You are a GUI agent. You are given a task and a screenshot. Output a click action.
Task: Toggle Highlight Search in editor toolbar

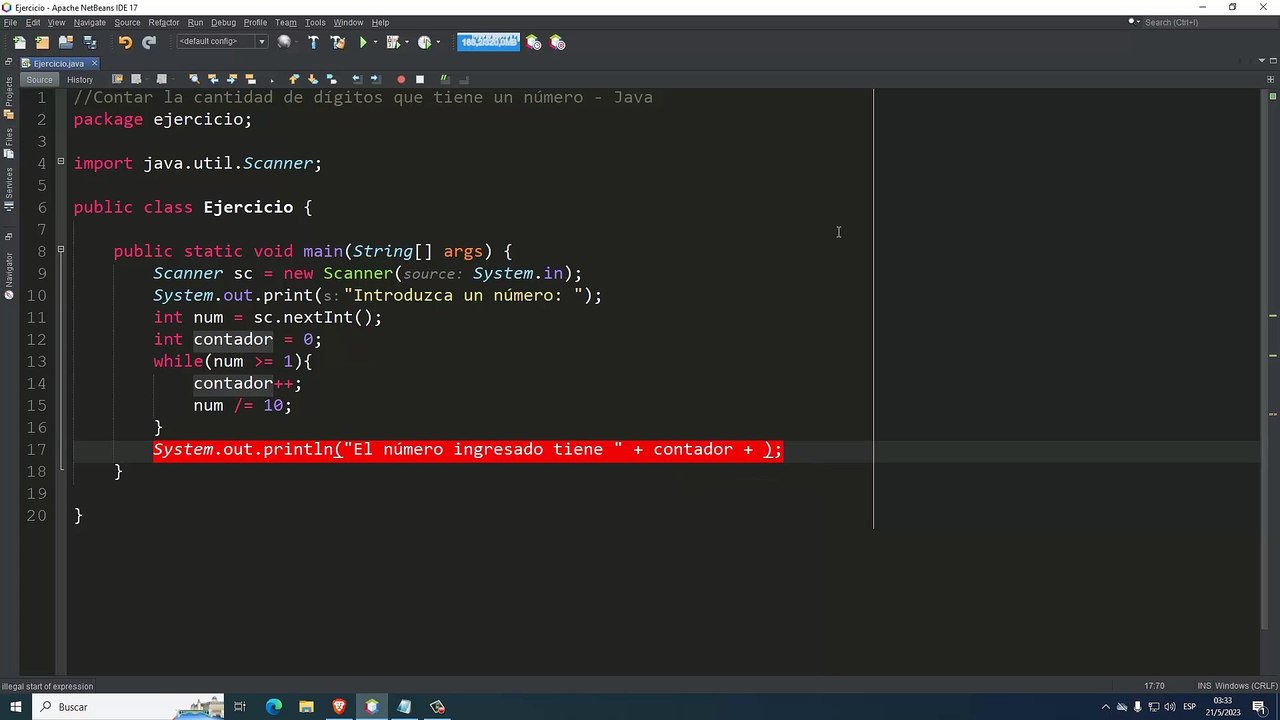[x=250, y=79]
